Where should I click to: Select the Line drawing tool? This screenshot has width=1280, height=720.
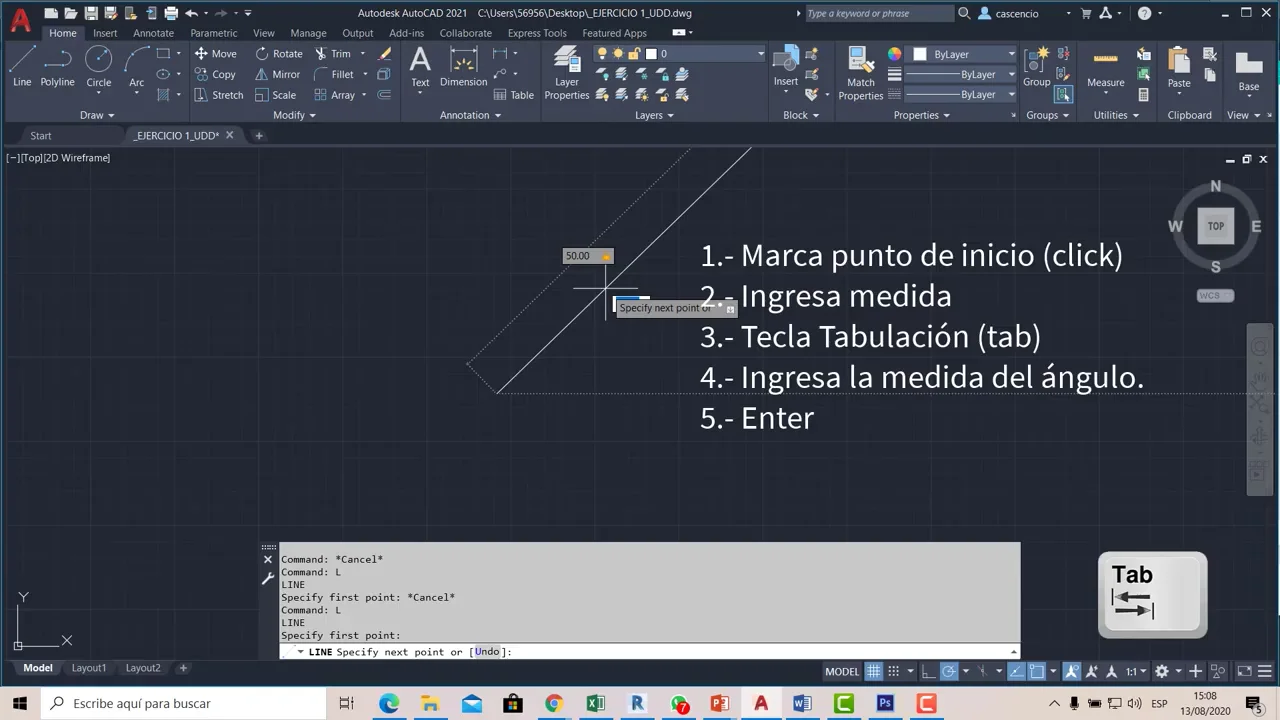coord(22,67)
